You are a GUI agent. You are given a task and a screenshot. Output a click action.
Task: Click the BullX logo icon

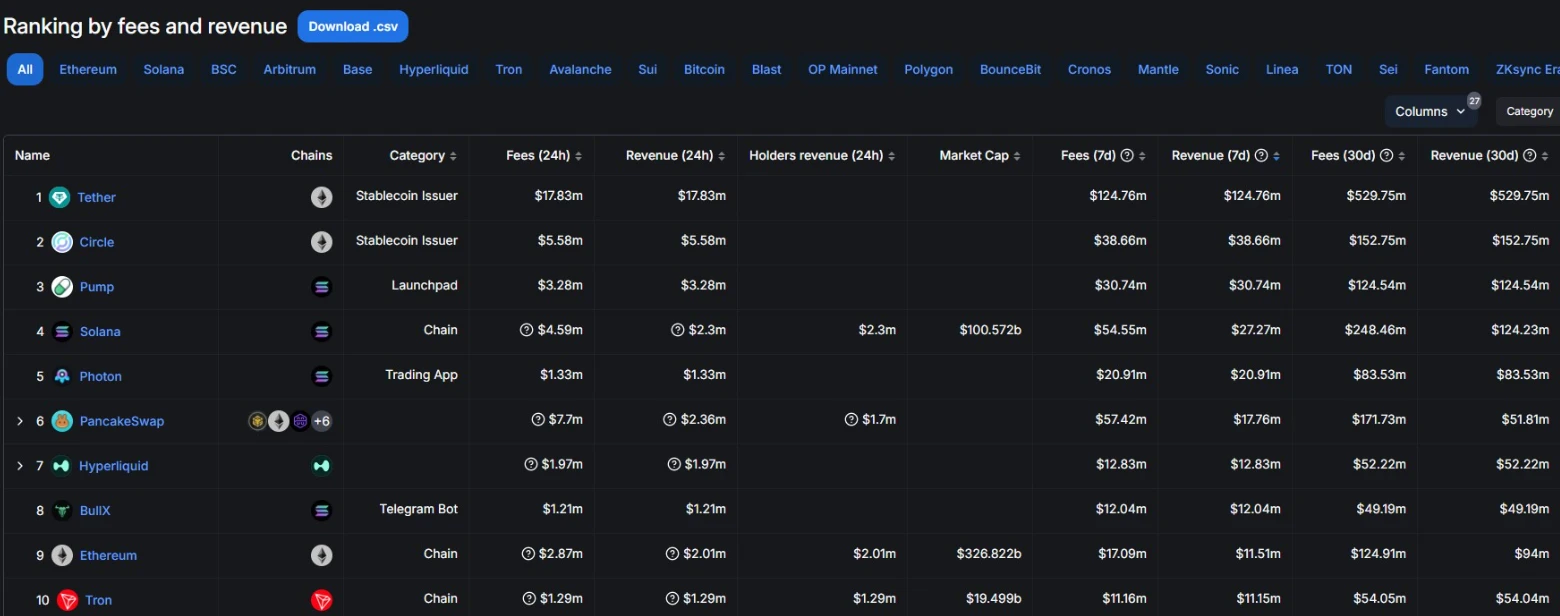(x=62, y=510)
